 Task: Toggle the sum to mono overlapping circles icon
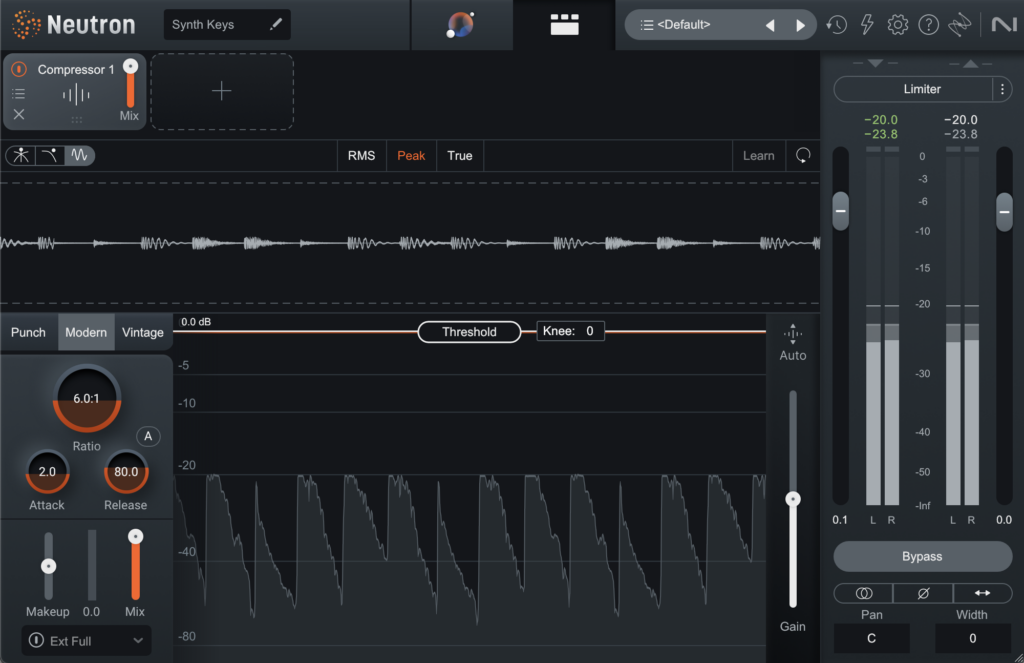click(863, 593)
